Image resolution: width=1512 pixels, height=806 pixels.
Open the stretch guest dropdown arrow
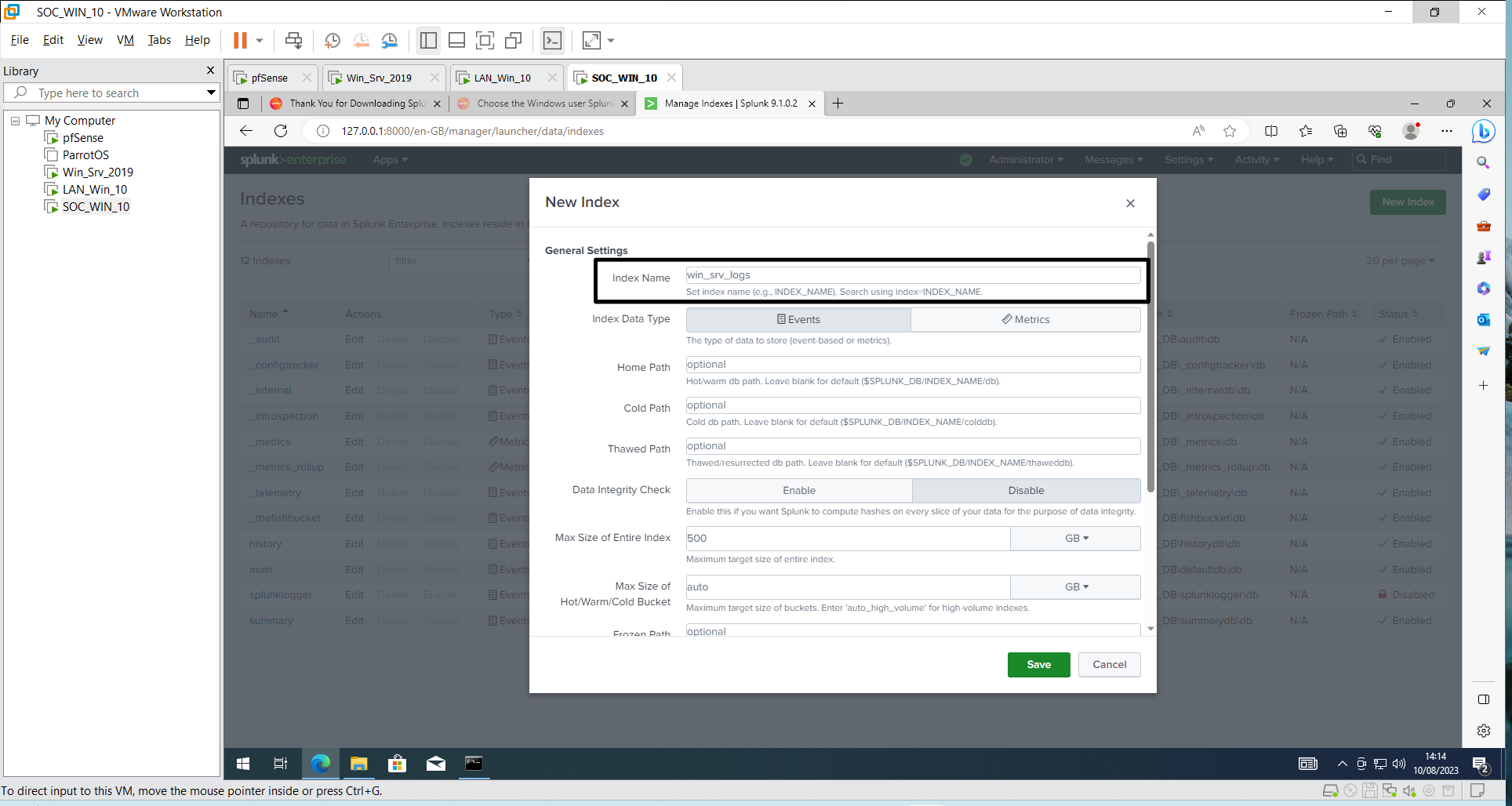coord(611,40)
